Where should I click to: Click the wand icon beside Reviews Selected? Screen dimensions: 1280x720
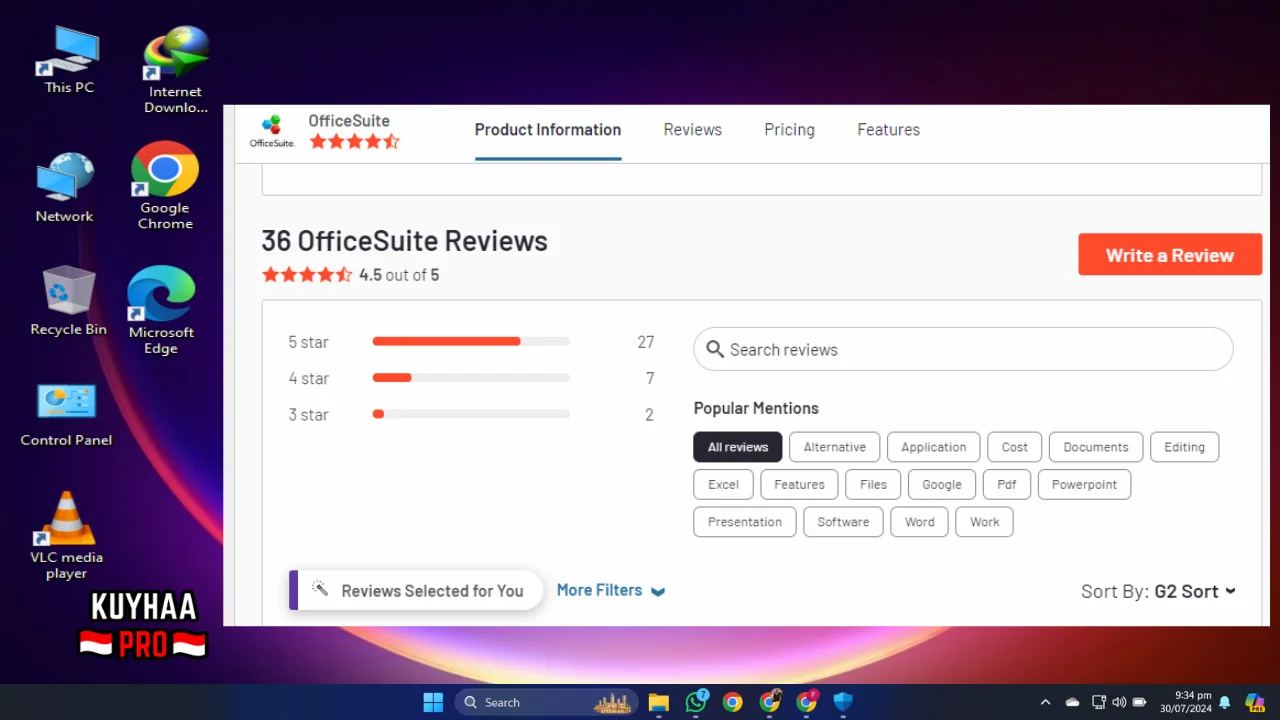click(320, 589)
